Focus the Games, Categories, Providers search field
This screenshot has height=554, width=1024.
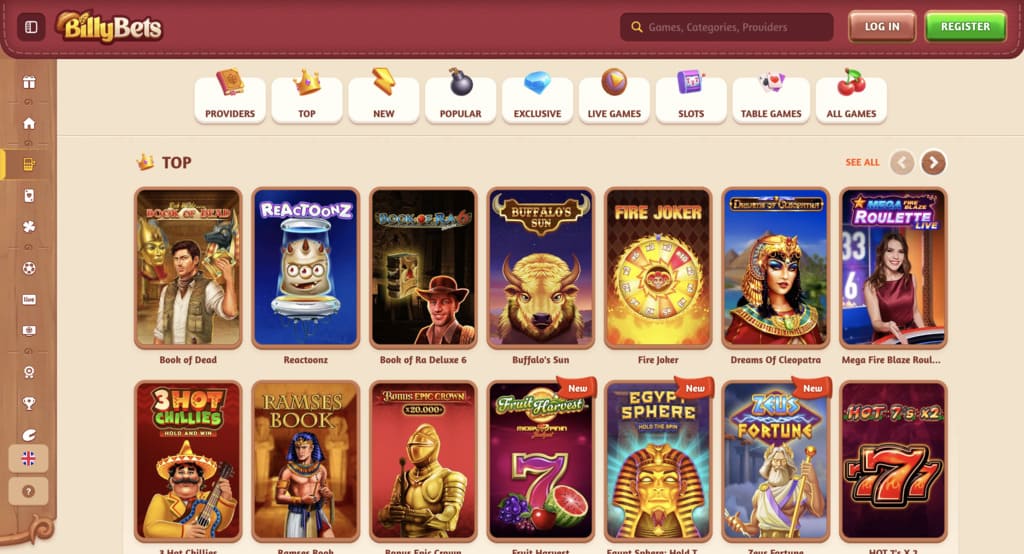[726, 27]
